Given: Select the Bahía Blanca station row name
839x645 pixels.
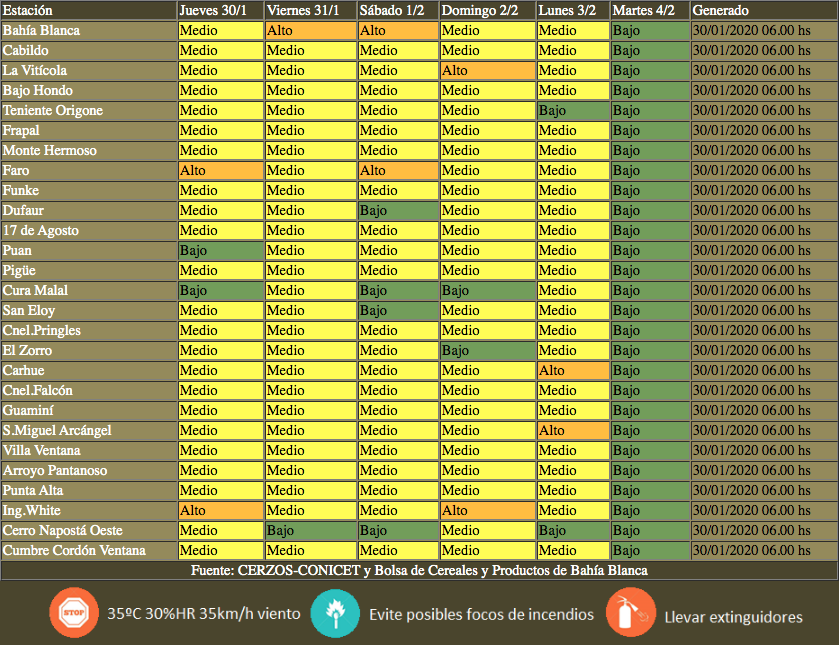Looking at the screenshot, I should click(x=41, y=30).
